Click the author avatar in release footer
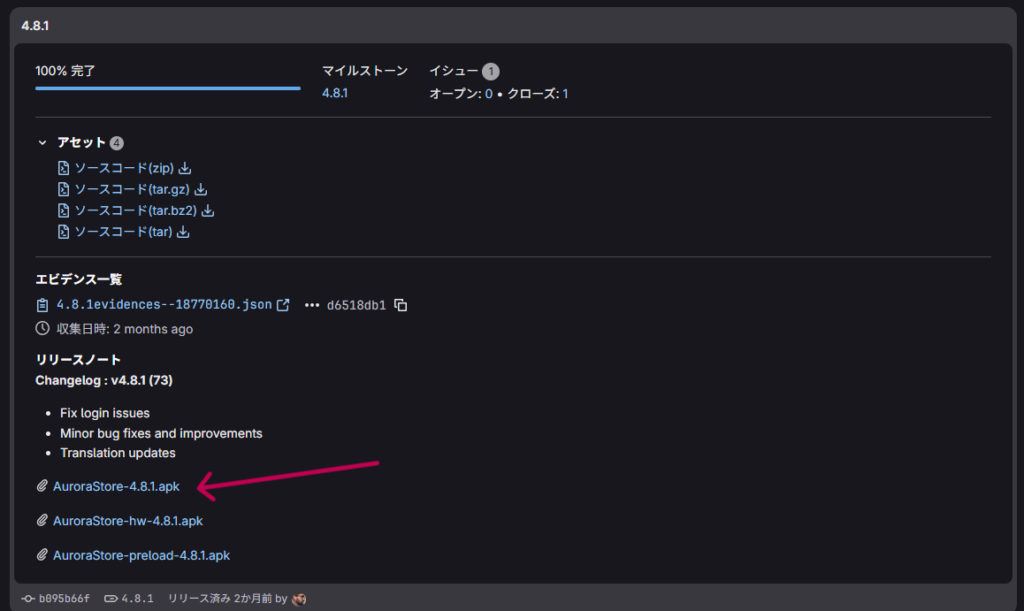 point(298,599)
